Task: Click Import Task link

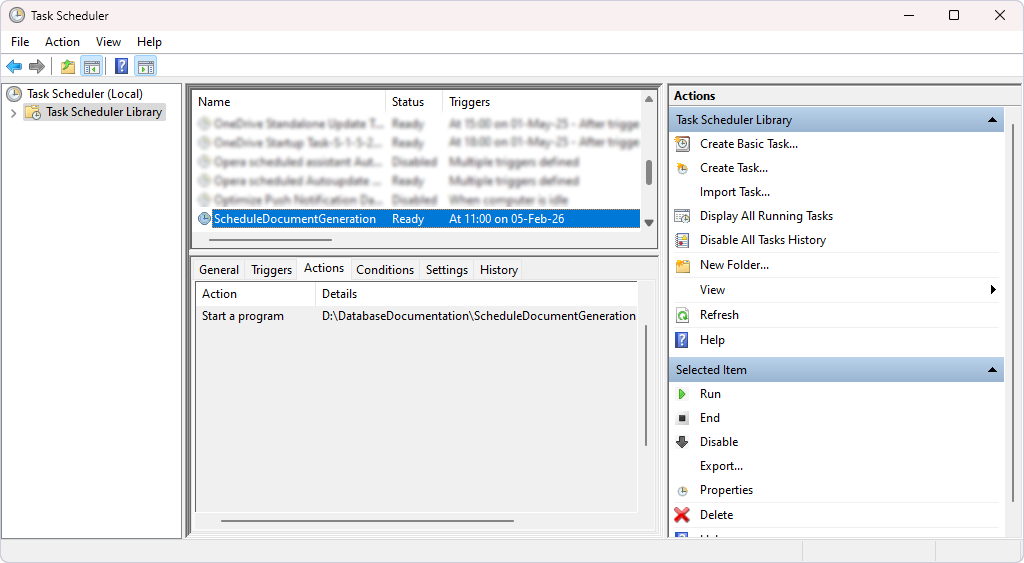Action: [x=735, y=192]
